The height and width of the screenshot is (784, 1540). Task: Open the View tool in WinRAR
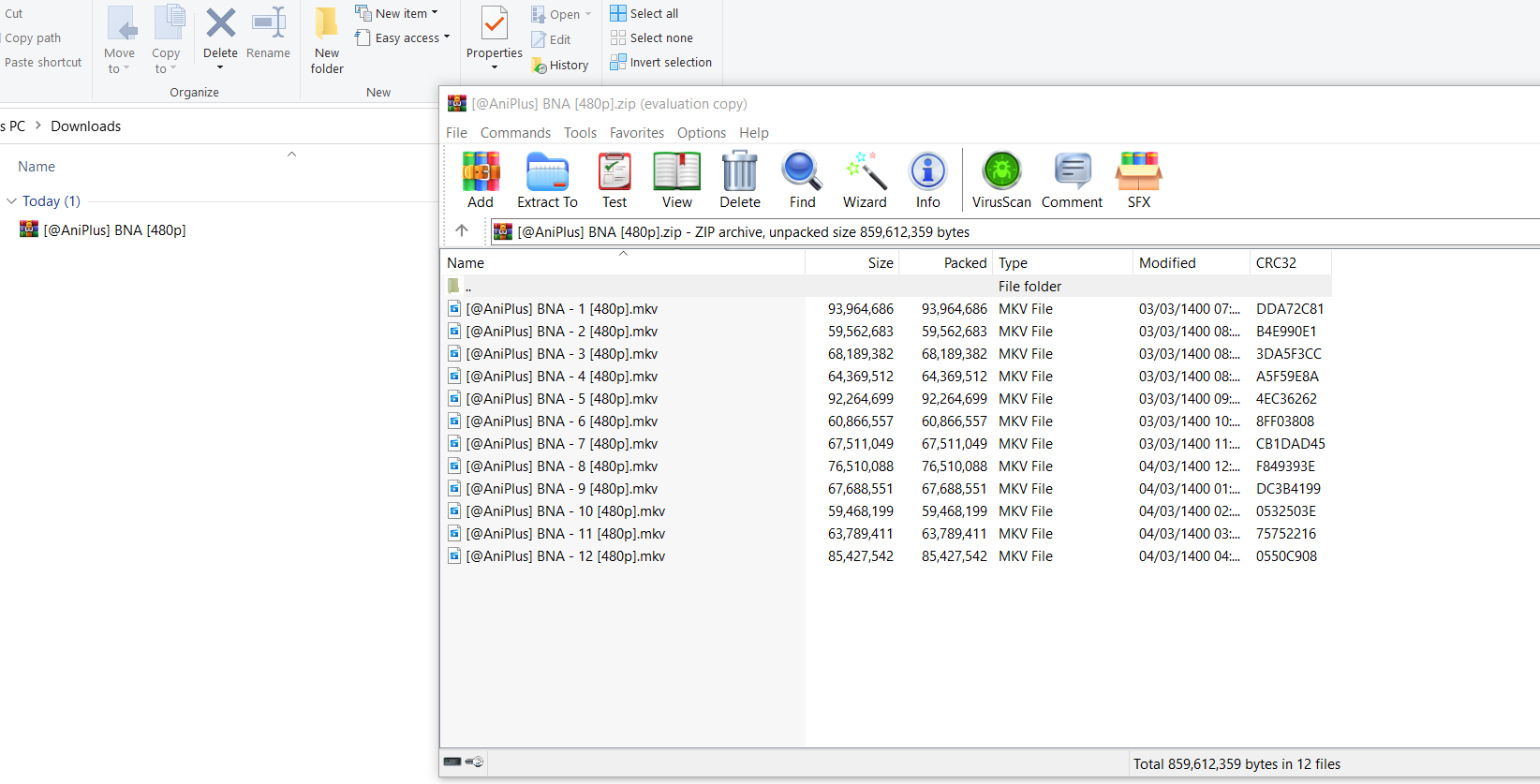coord(676,180)
